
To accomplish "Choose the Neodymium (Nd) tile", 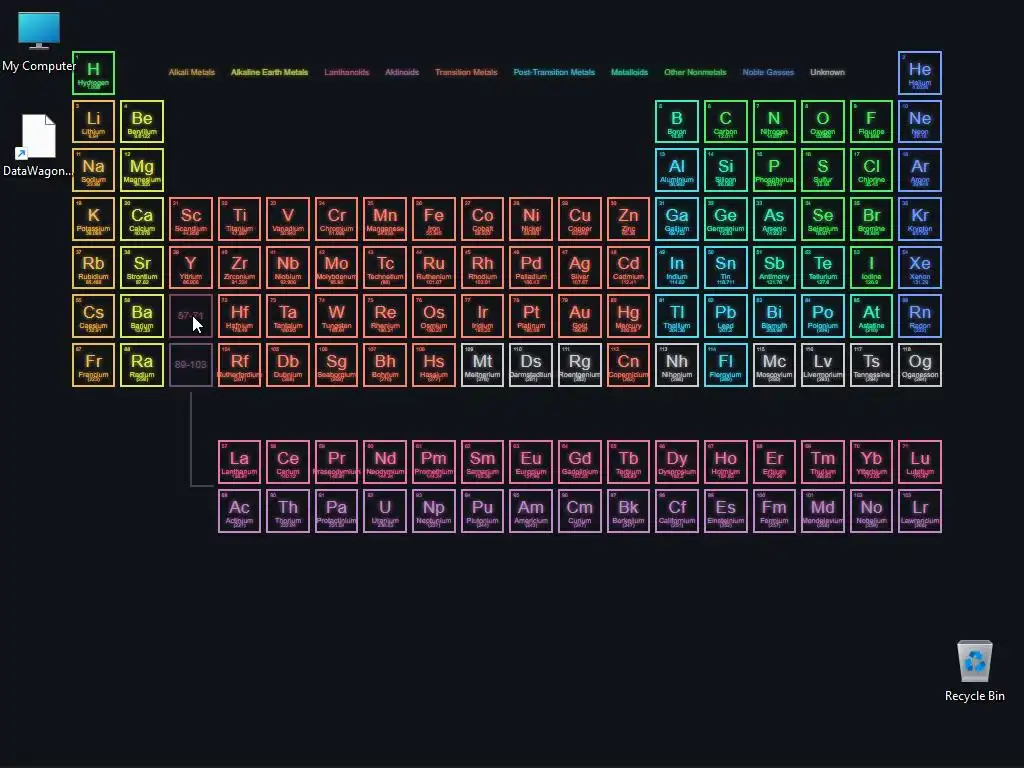I will click(385, 462).
